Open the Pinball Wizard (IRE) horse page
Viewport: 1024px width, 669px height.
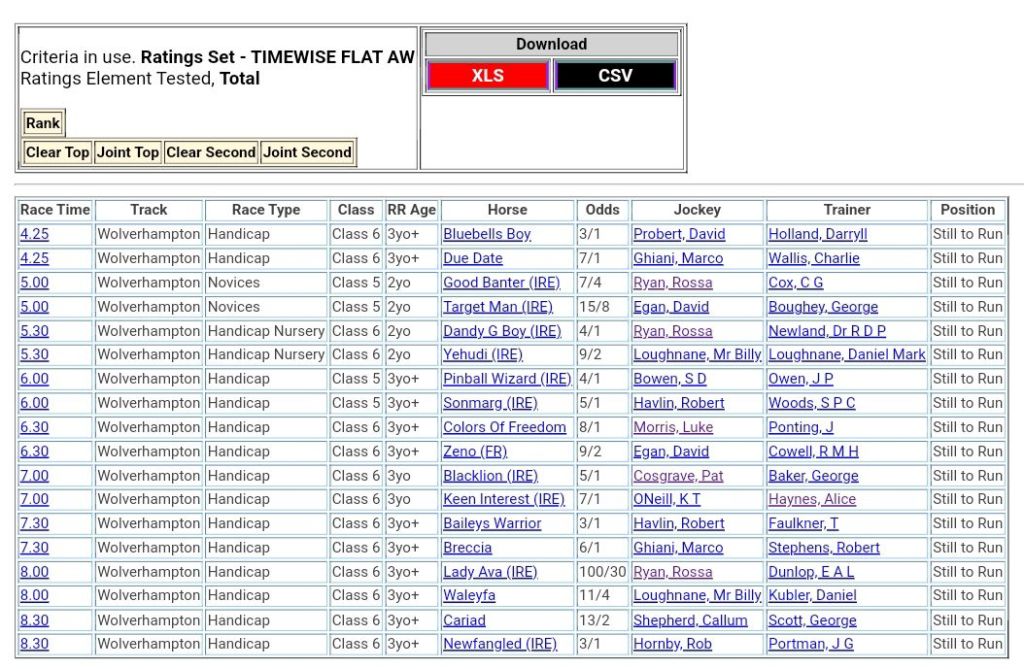[507, 379]
